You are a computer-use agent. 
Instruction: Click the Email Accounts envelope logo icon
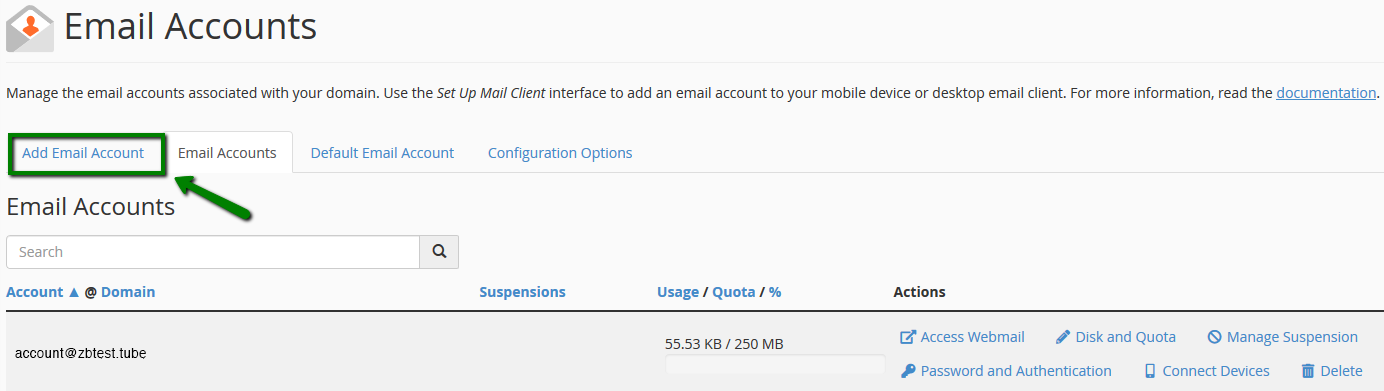tap(30, 28)
